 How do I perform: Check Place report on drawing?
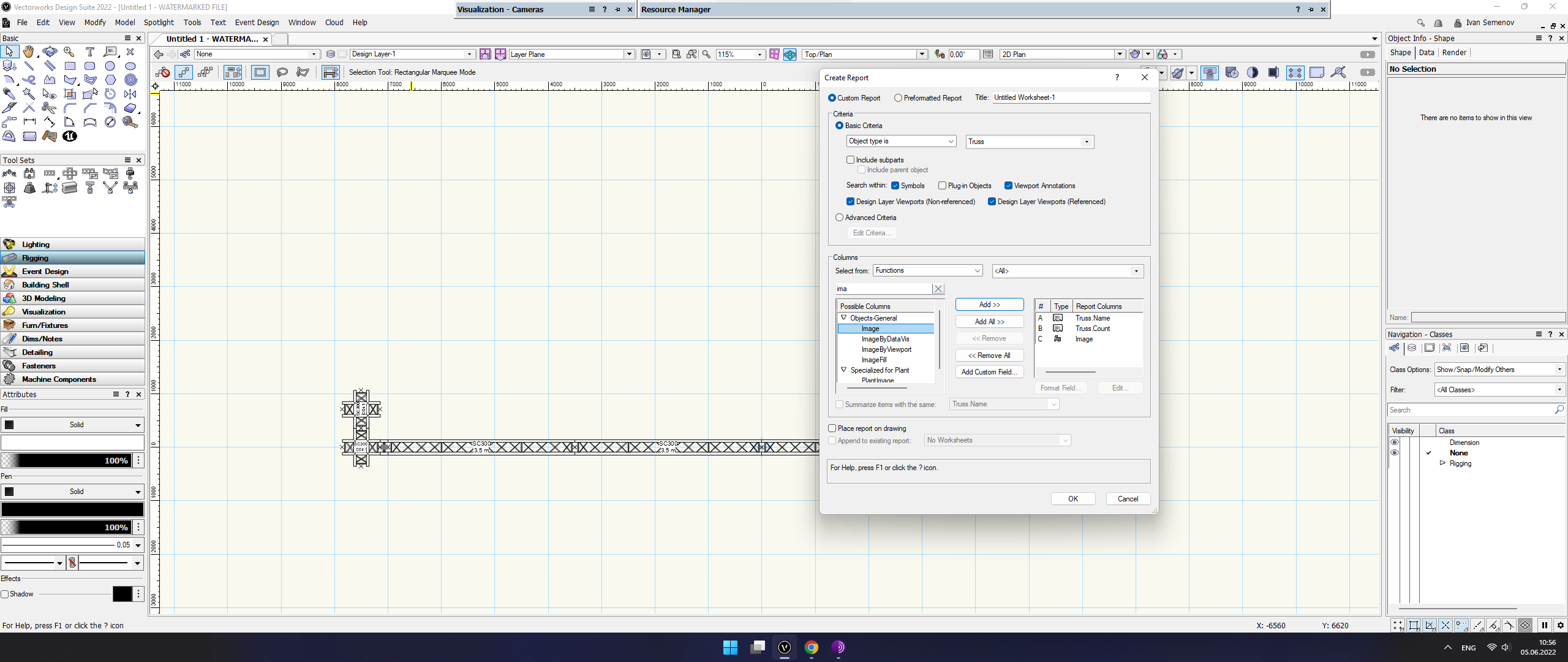(x=832, y=428)
